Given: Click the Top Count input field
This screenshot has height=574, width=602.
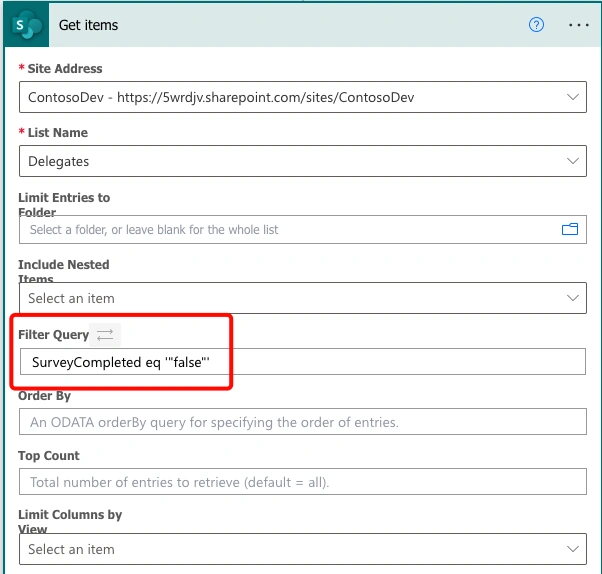Looking at the screenshot, I should coord(303,481).
